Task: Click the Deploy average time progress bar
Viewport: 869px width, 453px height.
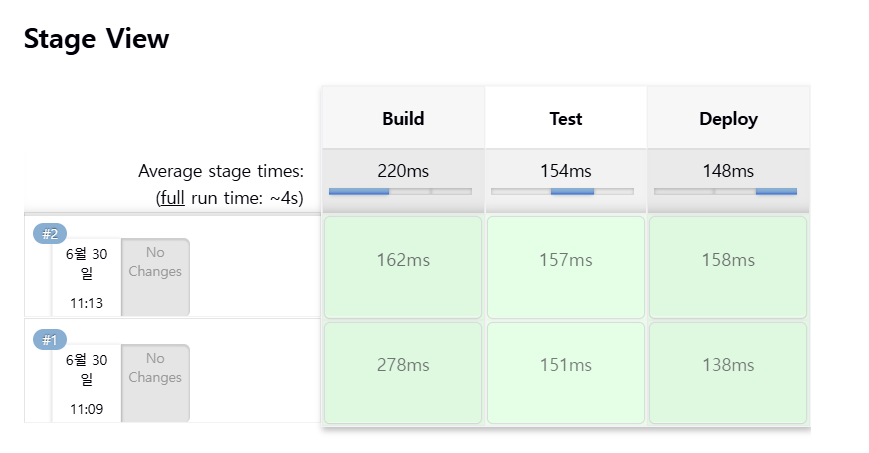Action: click(725, 191)
